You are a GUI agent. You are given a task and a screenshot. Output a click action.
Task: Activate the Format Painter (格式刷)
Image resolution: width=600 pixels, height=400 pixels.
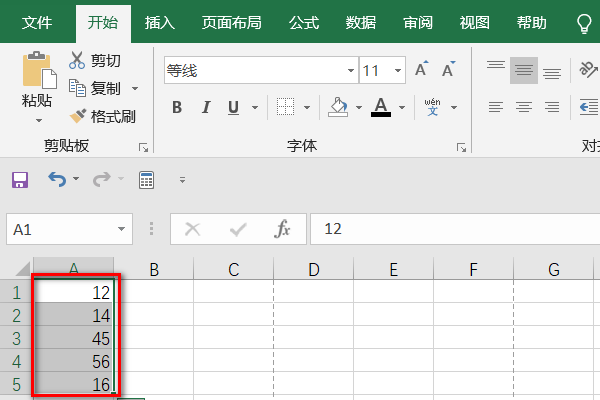click(103, 116)
